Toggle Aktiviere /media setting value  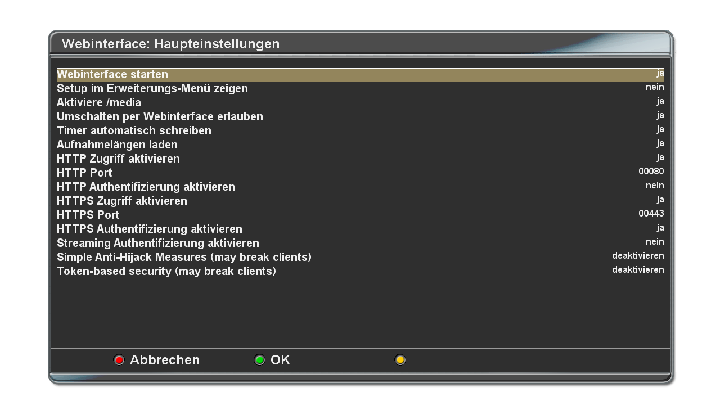pyautogui.click(x=660, y=101)
